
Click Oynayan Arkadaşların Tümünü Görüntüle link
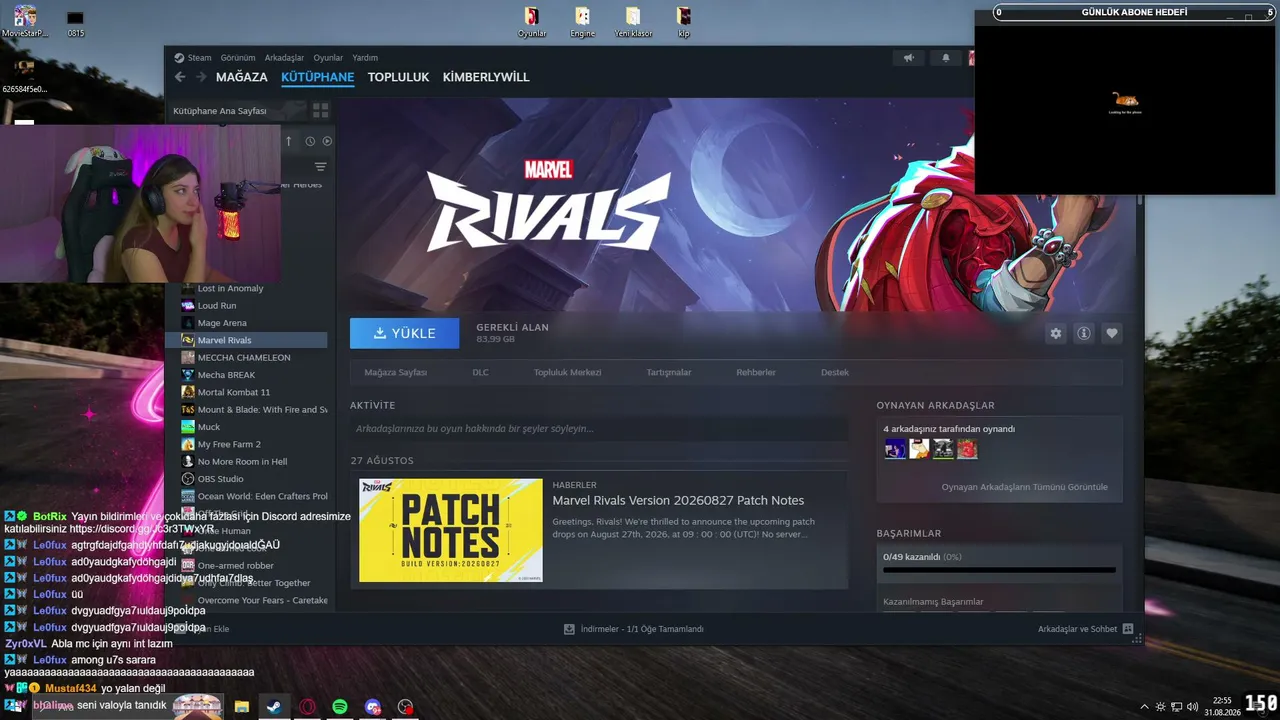coord(1024,487)
